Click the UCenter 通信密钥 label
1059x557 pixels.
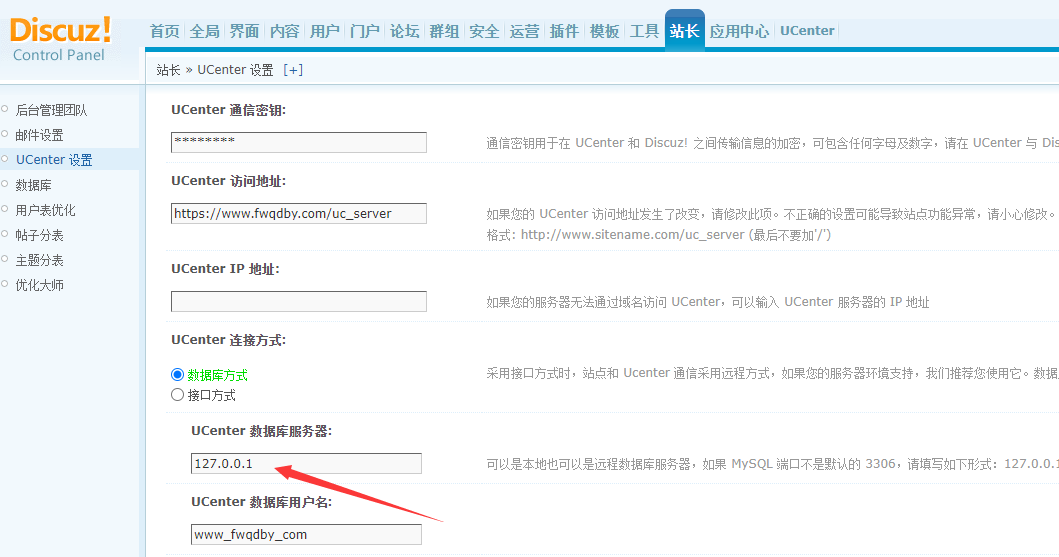[228, 110]
